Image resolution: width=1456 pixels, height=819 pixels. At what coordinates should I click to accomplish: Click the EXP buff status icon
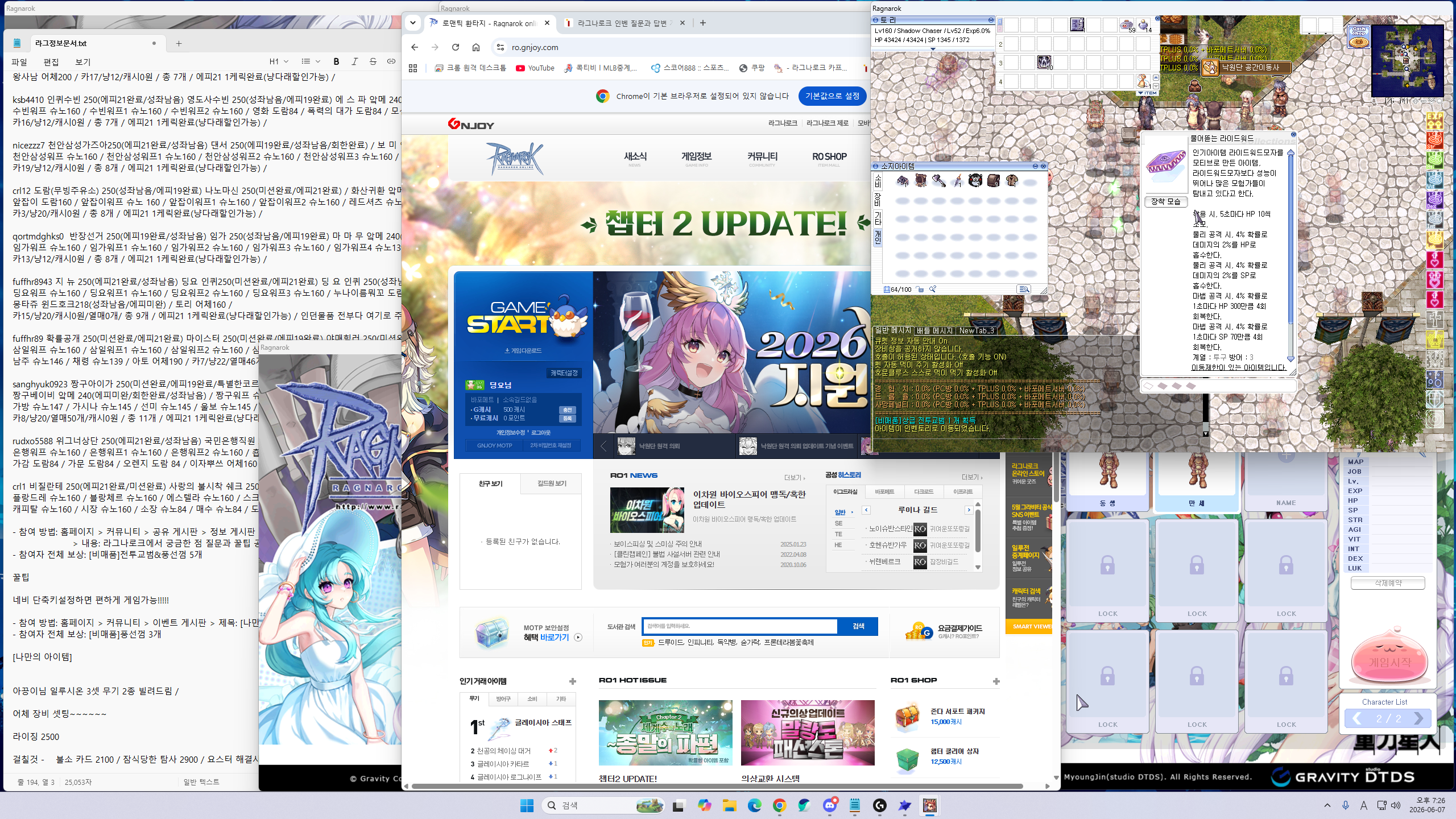click(x=1434, y=121)
